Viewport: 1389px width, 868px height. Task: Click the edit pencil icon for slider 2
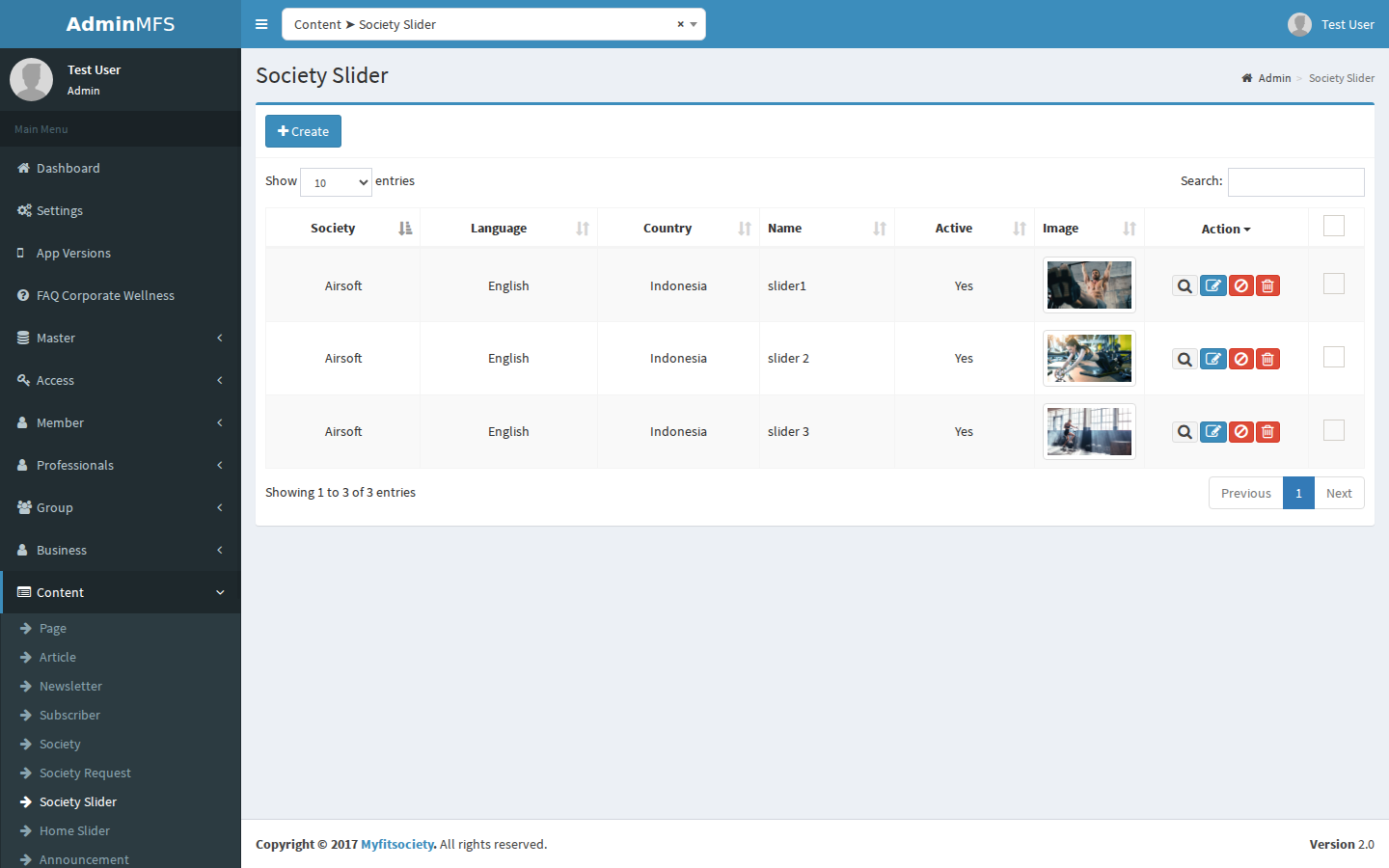[1213, 359]
